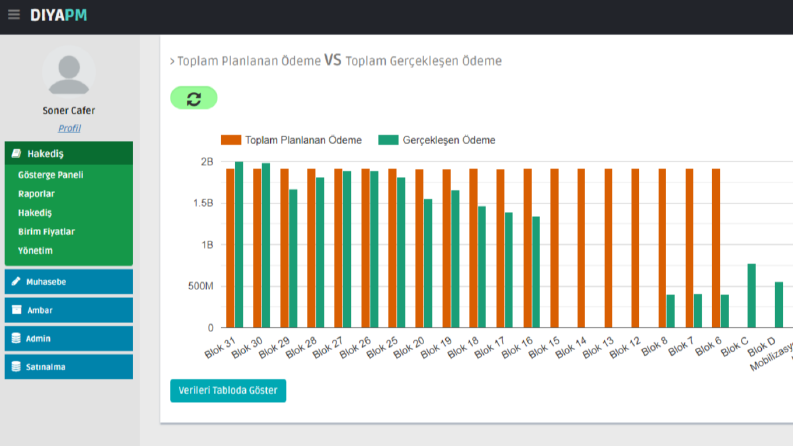Expand the Admin section
Image resolution: width=793 pixels, height=446 pixels.
pos(69,338)
